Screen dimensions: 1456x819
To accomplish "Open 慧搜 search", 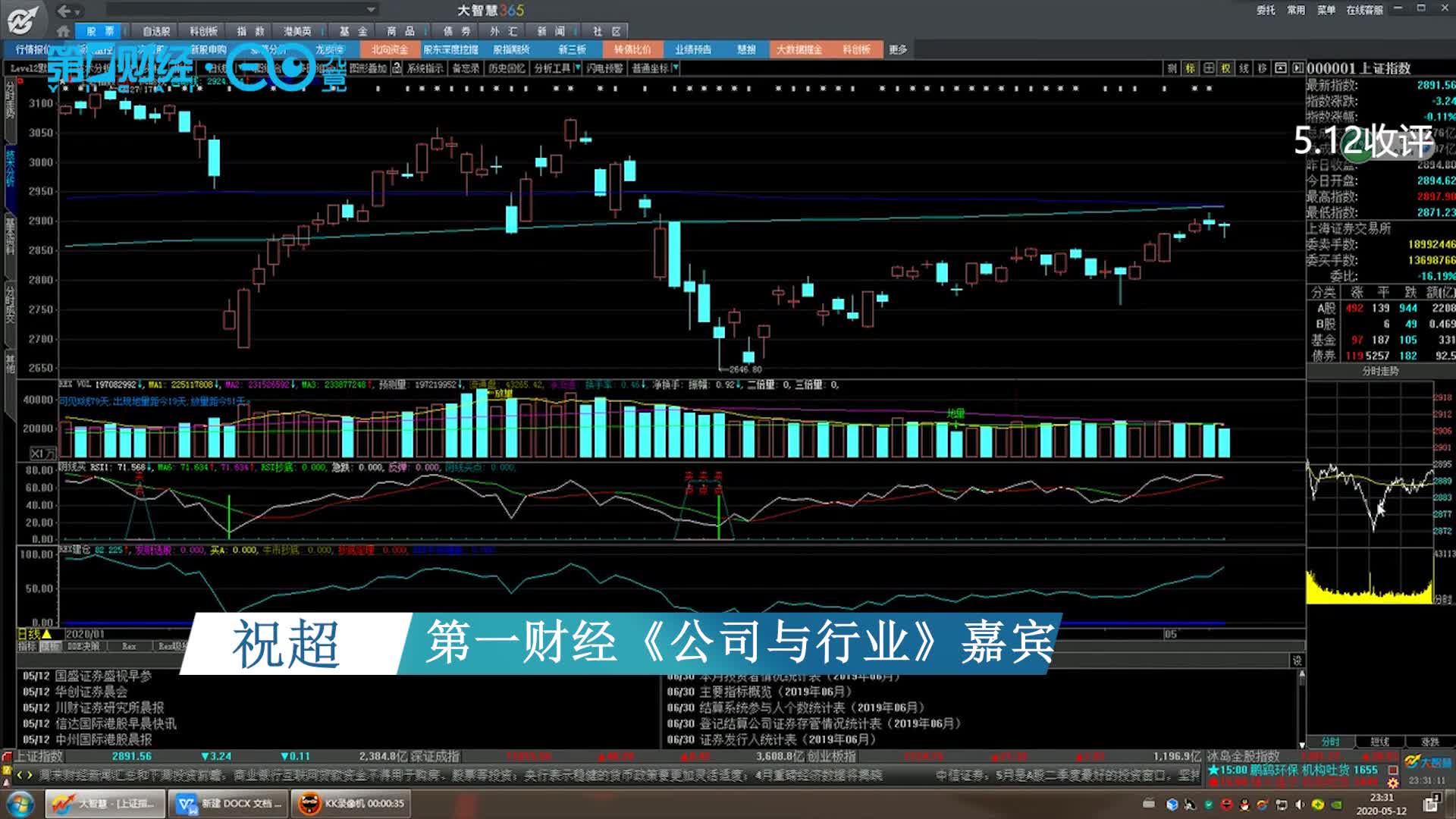I will coord(746,49).
